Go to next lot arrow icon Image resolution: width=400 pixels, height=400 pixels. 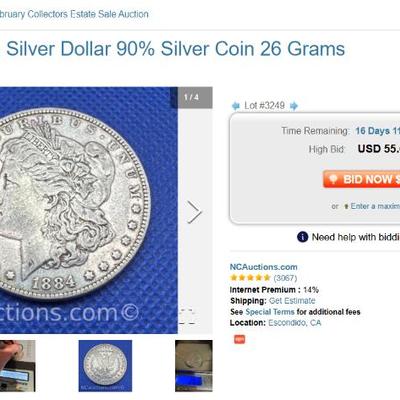294,106
